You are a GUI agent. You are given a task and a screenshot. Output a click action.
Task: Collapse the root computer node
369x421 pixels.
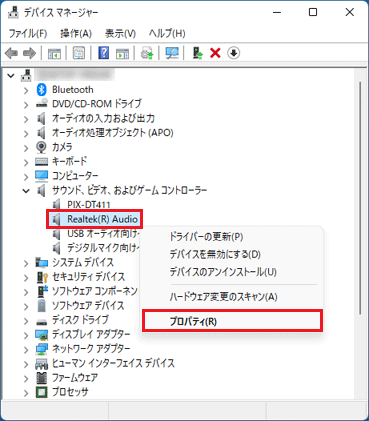(x=11, y=76)
